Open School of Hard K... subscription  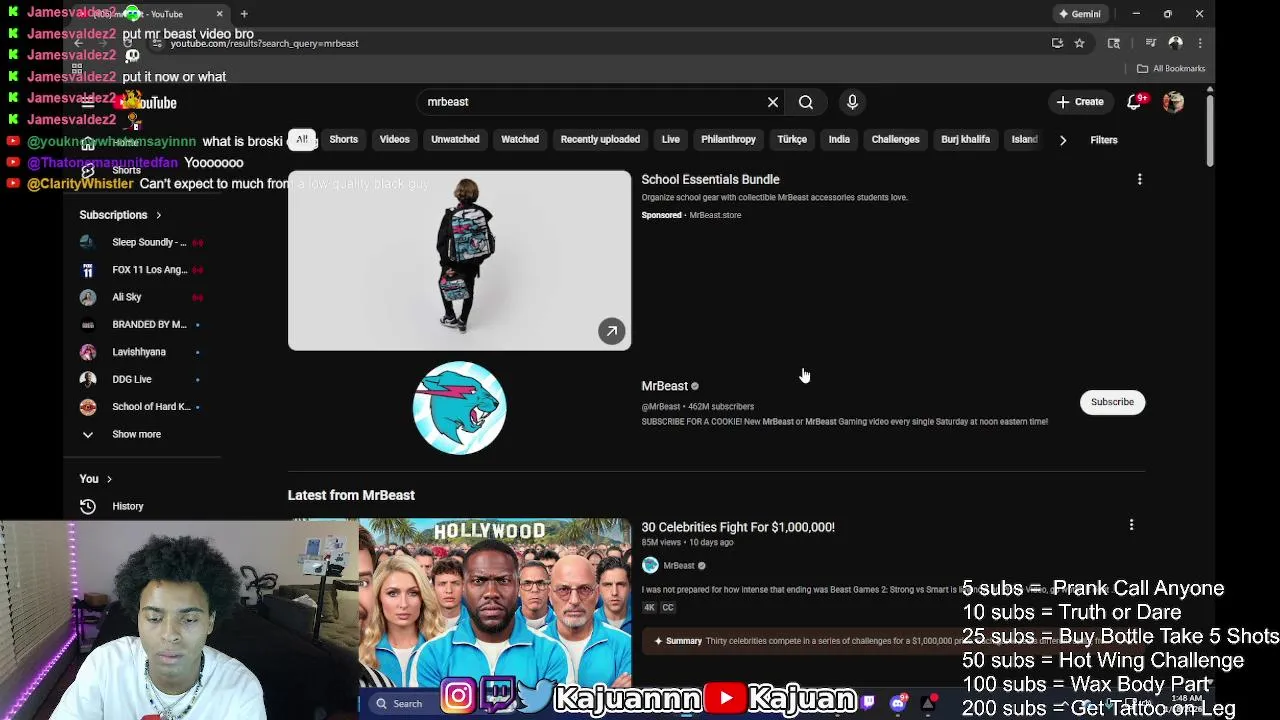[140, 407]
